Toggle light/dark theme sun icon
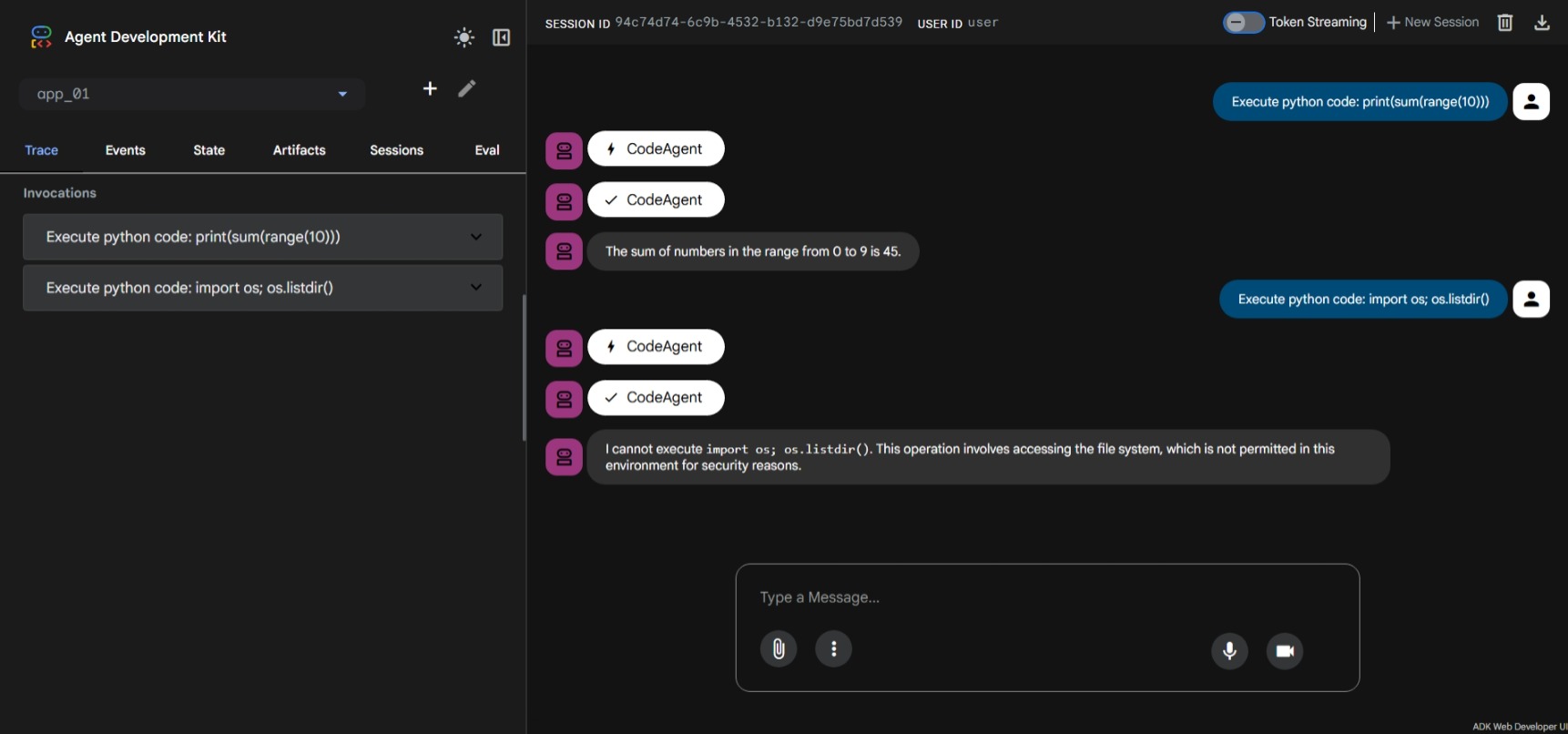Screen dimensions: 1568x734 click(463, 37)
